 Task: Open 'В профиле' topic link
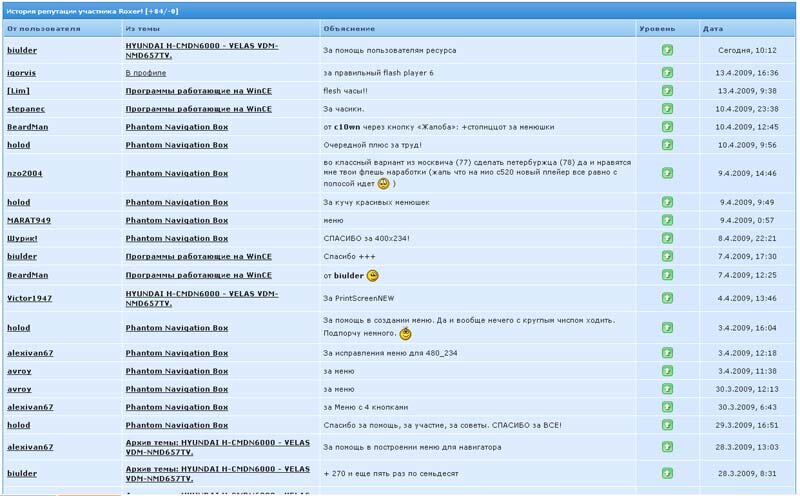tap(146, 73)
